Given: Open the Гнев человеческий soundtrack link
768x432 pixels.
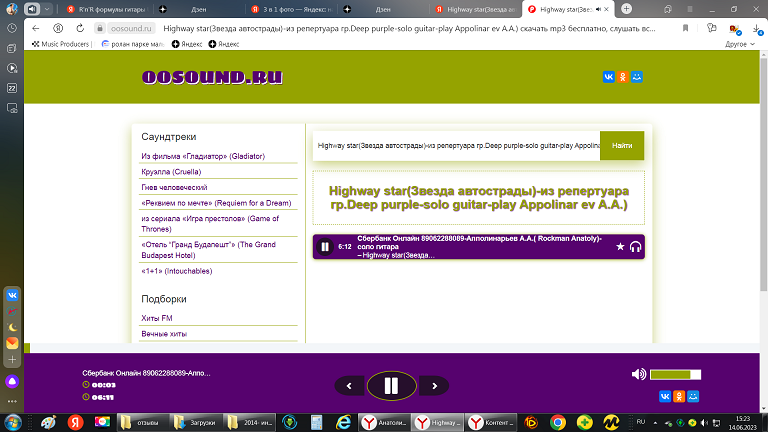Looking at the screenshot, I should click(174, 188).
